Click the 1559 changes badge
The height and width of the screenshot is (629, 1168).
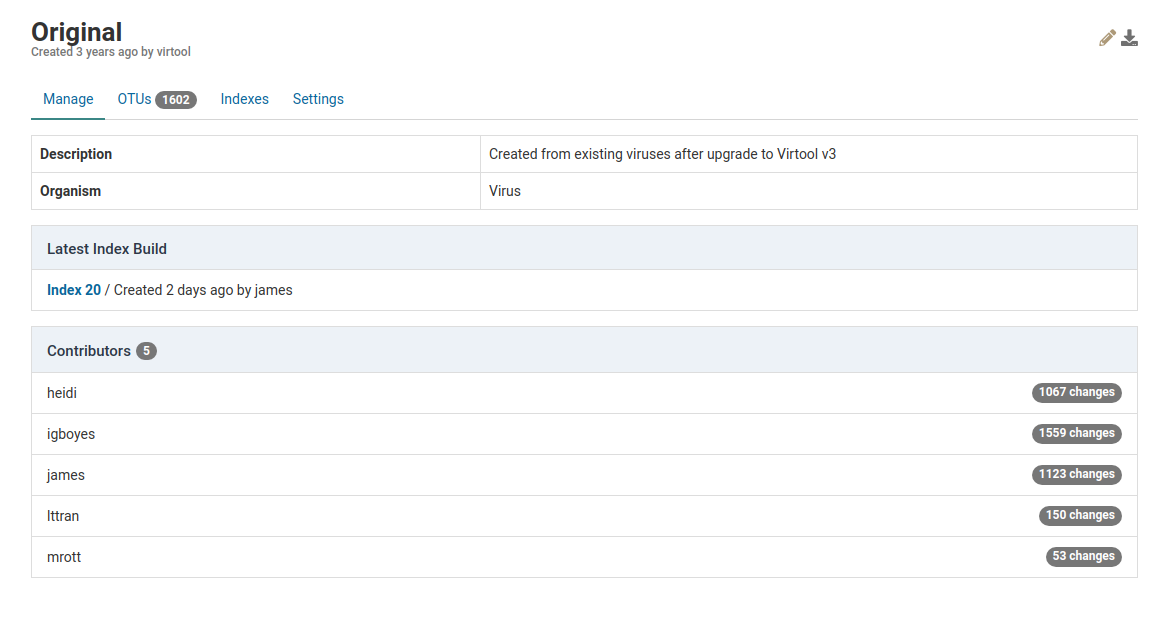coord(1076,434)
